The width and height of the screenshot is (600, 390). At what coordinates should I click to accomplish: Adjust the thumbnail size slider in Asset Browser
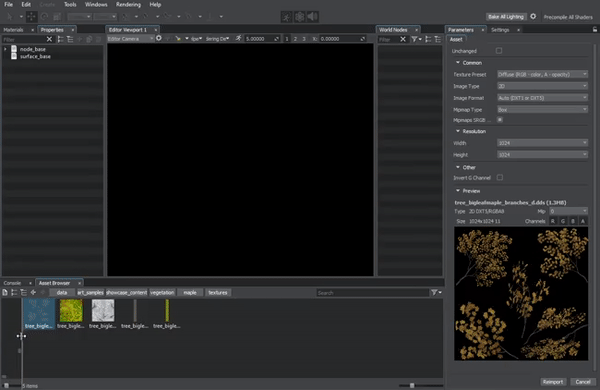coord(412,385)
